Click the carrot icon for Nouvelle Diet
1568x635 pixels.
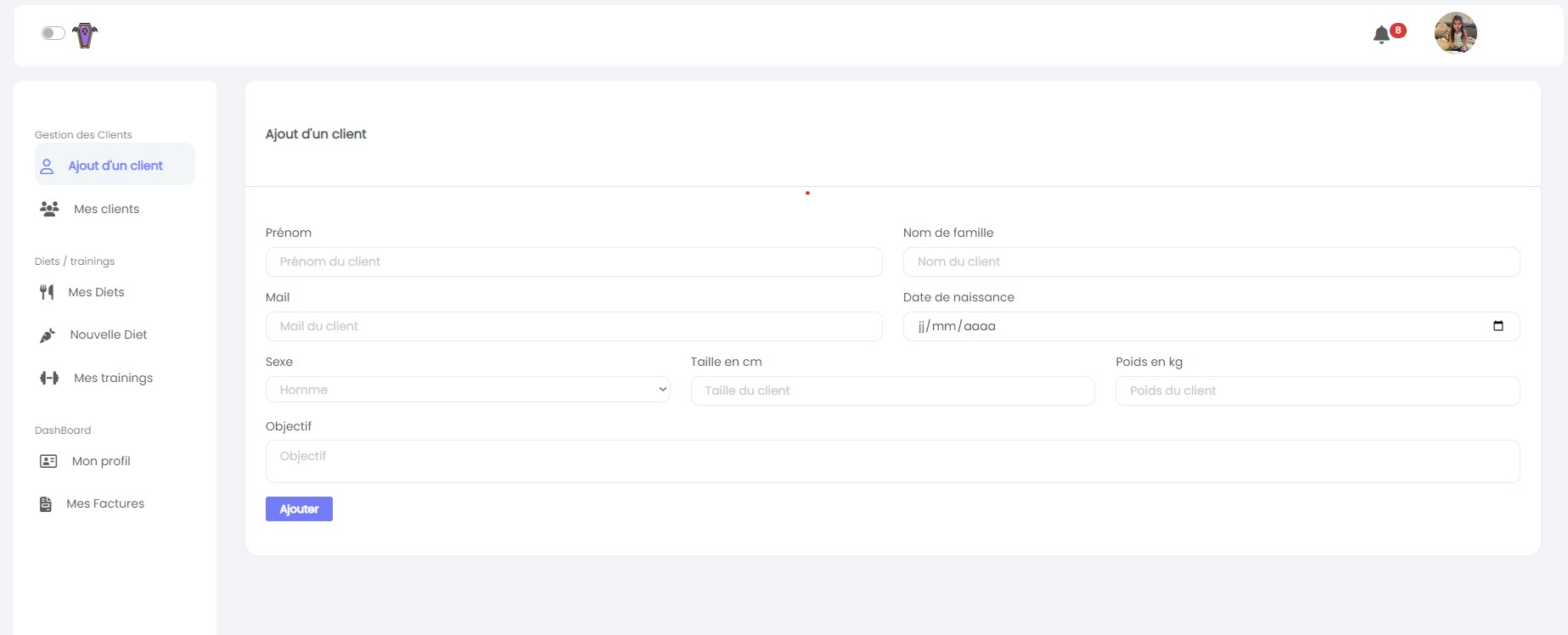pos(48,335)
